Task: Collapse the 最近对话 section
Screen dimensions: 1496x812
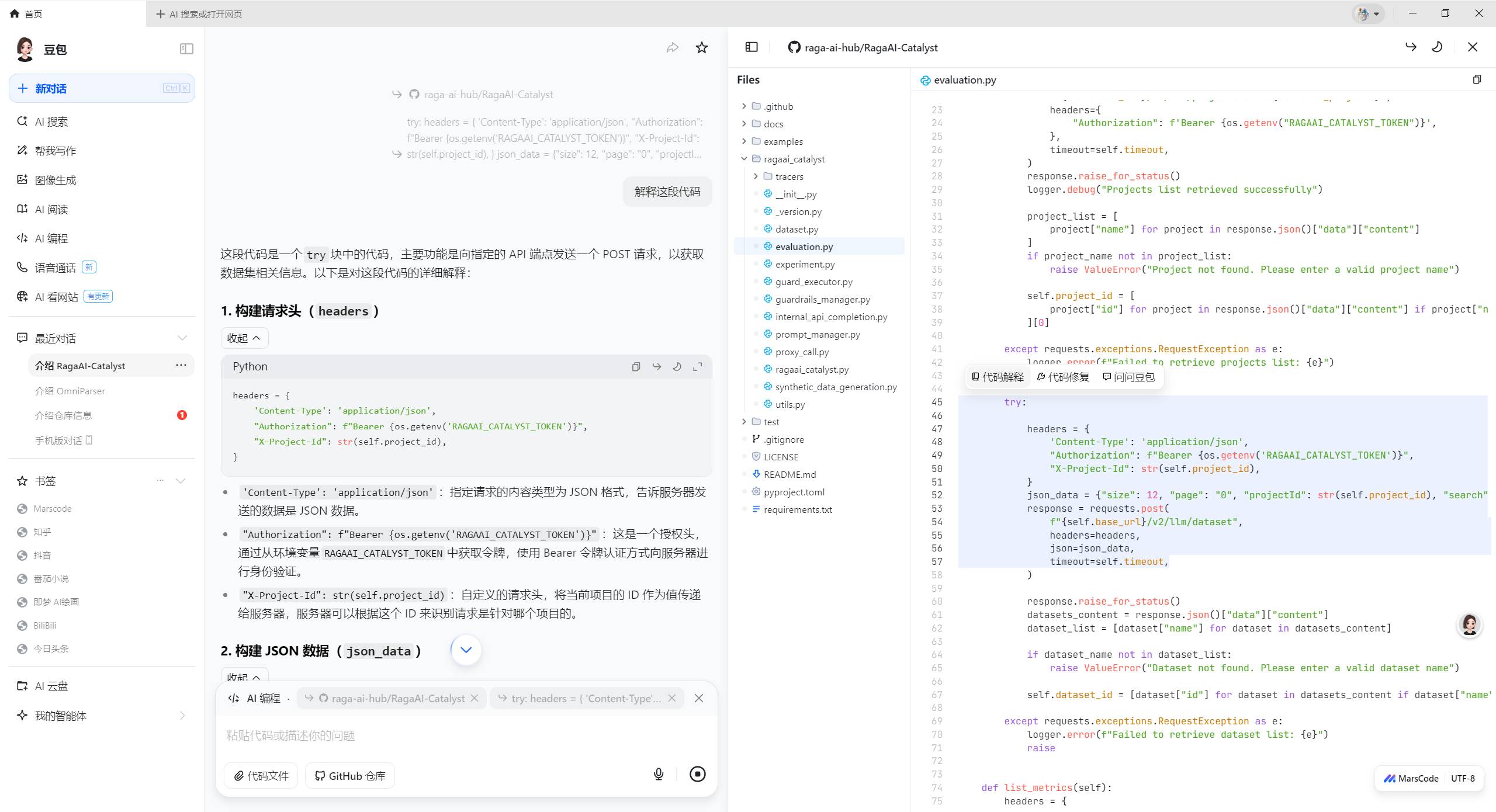Action: pos(182,338)
